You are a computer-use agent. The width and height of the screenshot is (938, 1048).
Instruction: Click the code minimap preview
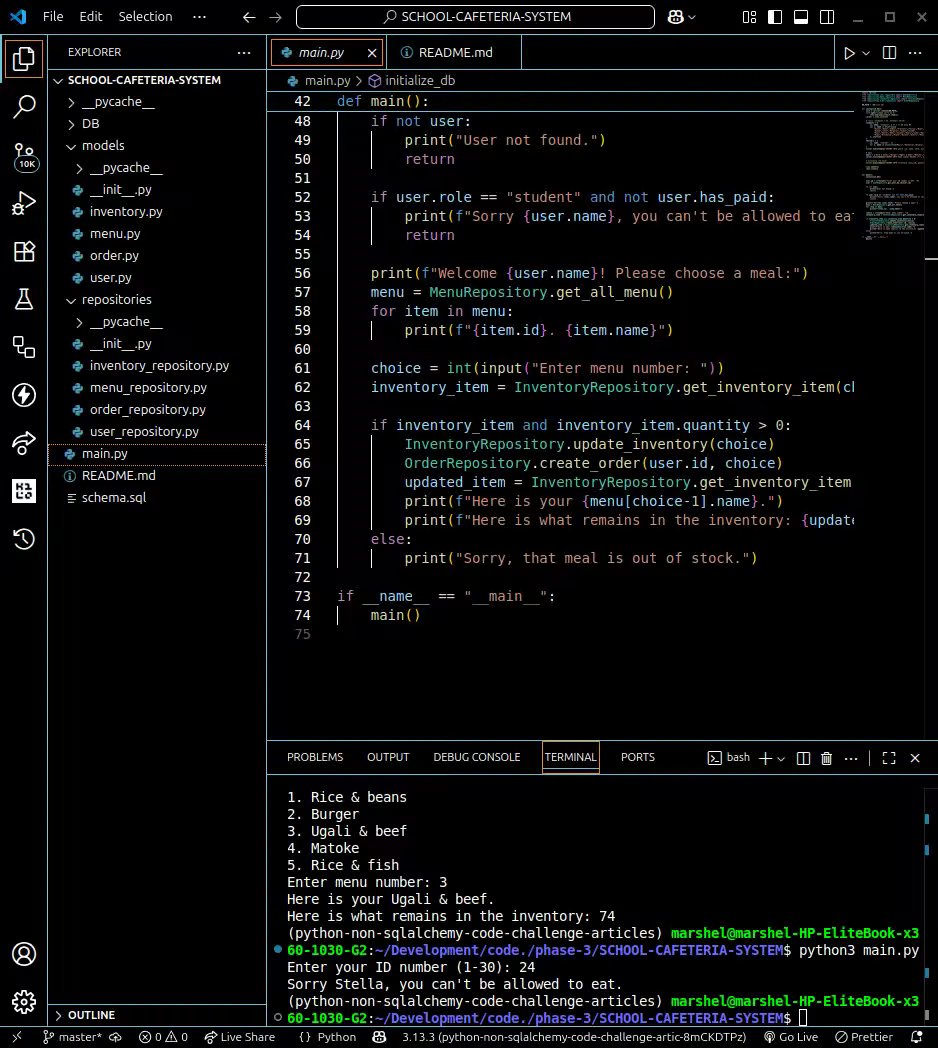click(x=893, y=166)
